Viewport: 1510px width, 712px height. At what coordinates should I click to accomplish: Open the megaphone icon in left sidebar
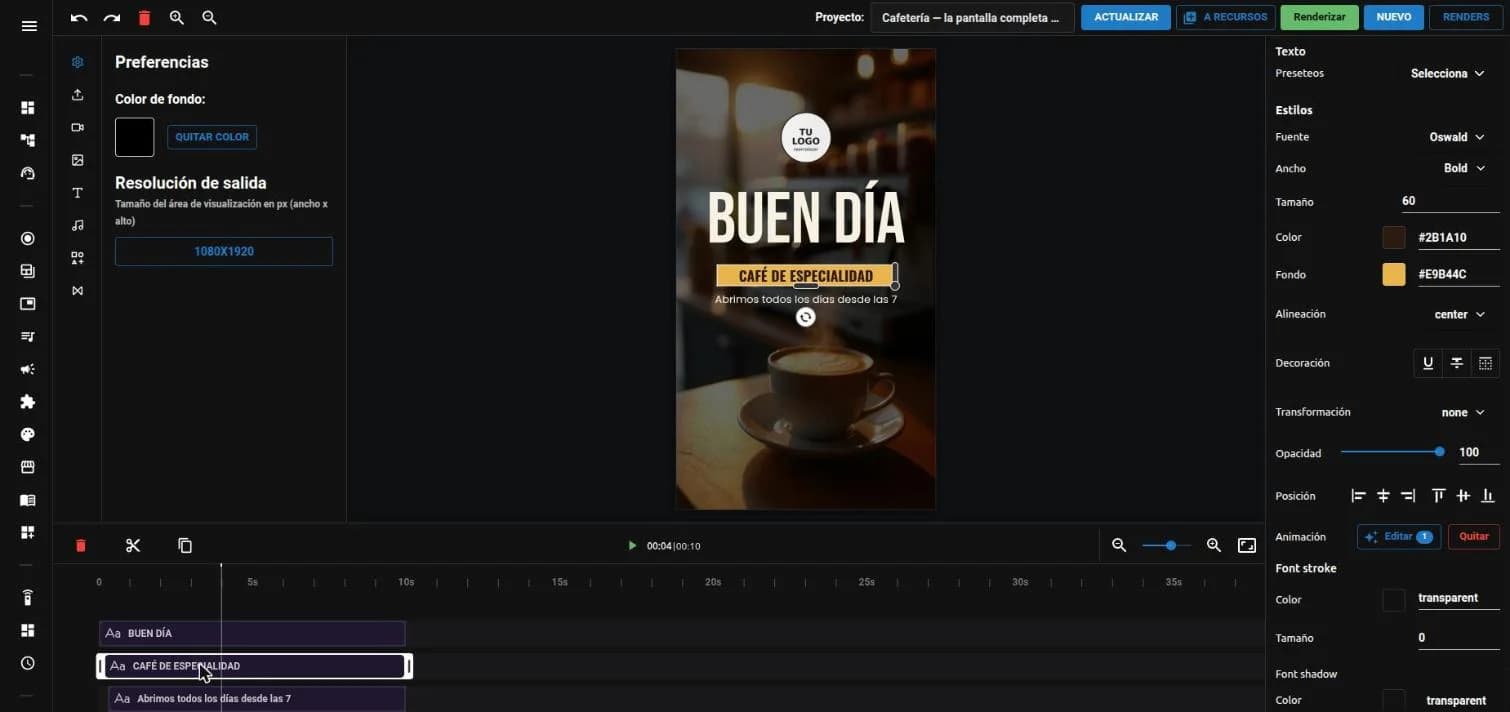[28, 369]
